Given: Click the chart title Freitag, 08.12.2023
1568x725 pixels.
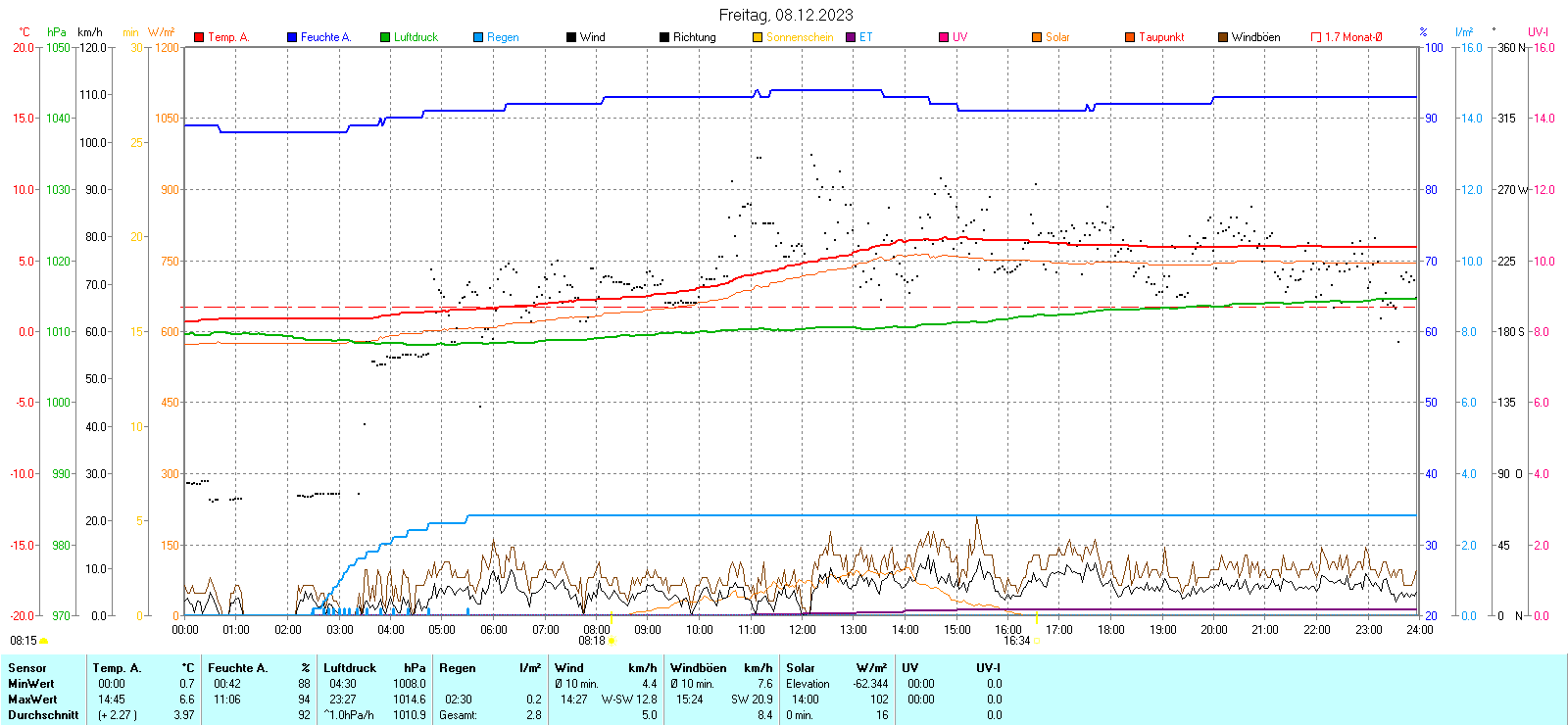Looking at the screenshot, I should (x=785, y=15).
